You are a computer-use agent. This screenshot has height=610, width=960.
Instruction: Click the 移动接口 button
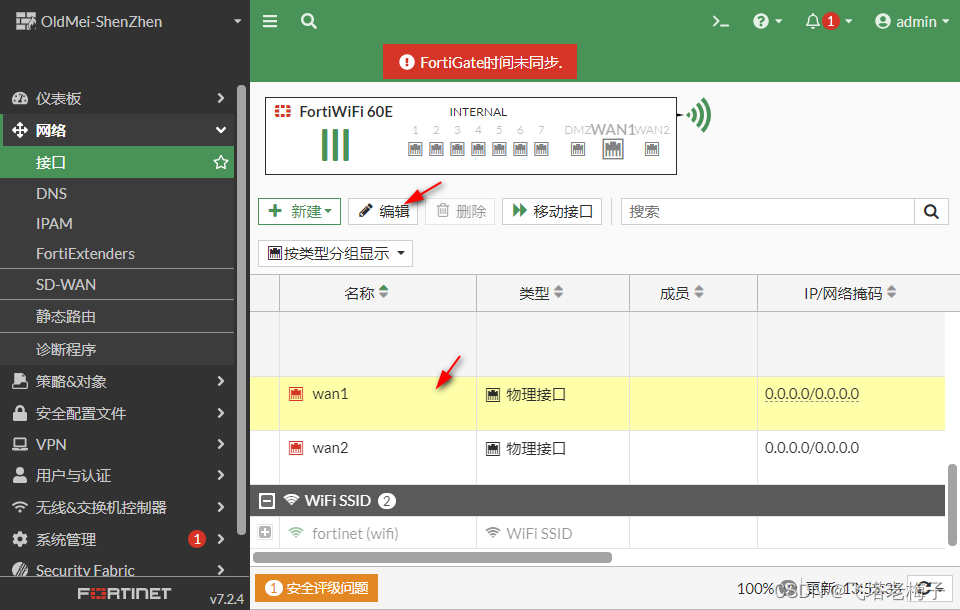coord(552,211)
